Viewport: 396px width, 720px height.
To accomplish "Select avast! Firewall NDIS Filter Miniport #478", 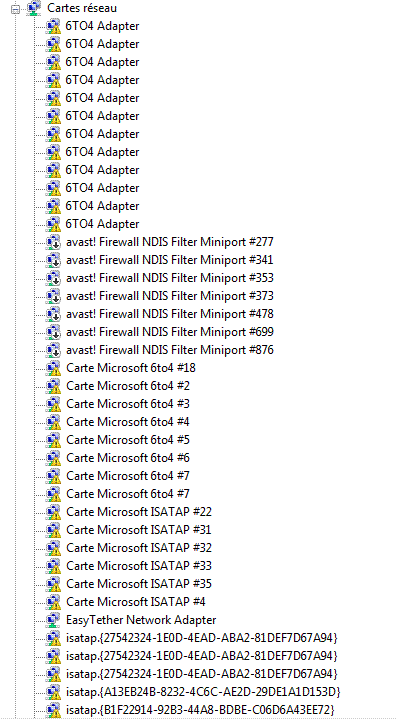I will click(170, 314).
